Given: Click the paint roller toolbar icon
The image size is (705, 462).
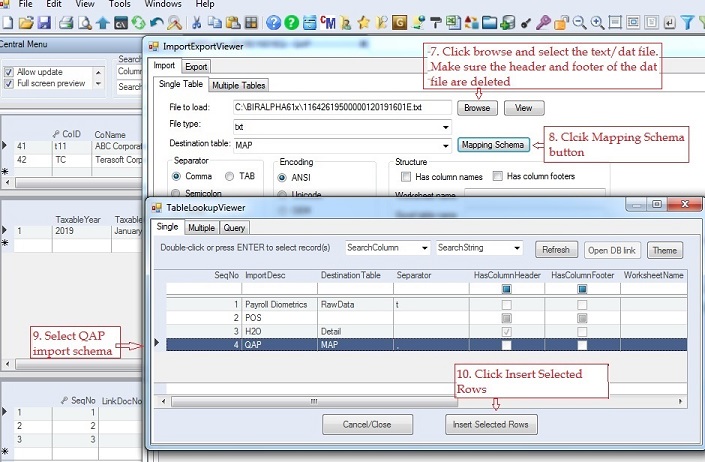Looking at the screenshot, I should pos(435,22).
